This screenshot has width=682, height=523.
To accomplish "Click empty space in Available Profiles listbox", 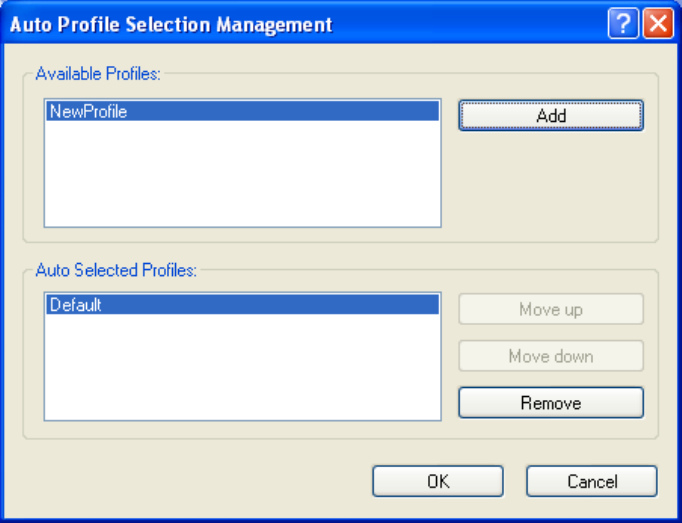I will click(242, 174).
